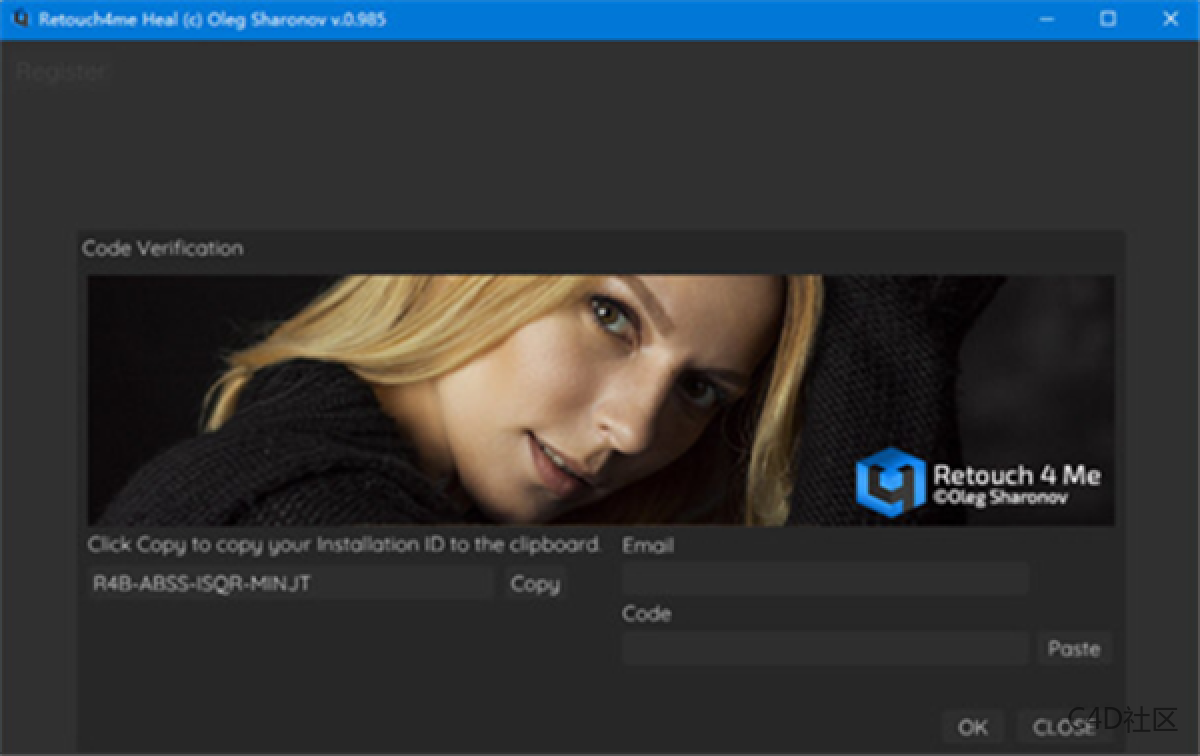Image resolution: width=1200 pixels, height=756 pixels.
Task: Click inside the Code input field
Action: tap(825, 648)
